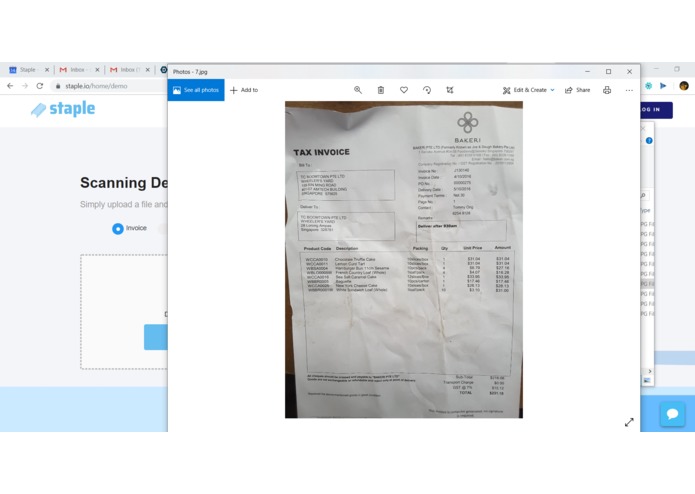Select the Invoice radio button on Staple page
This screenshot has height=494, width=695.
[117, 228]
